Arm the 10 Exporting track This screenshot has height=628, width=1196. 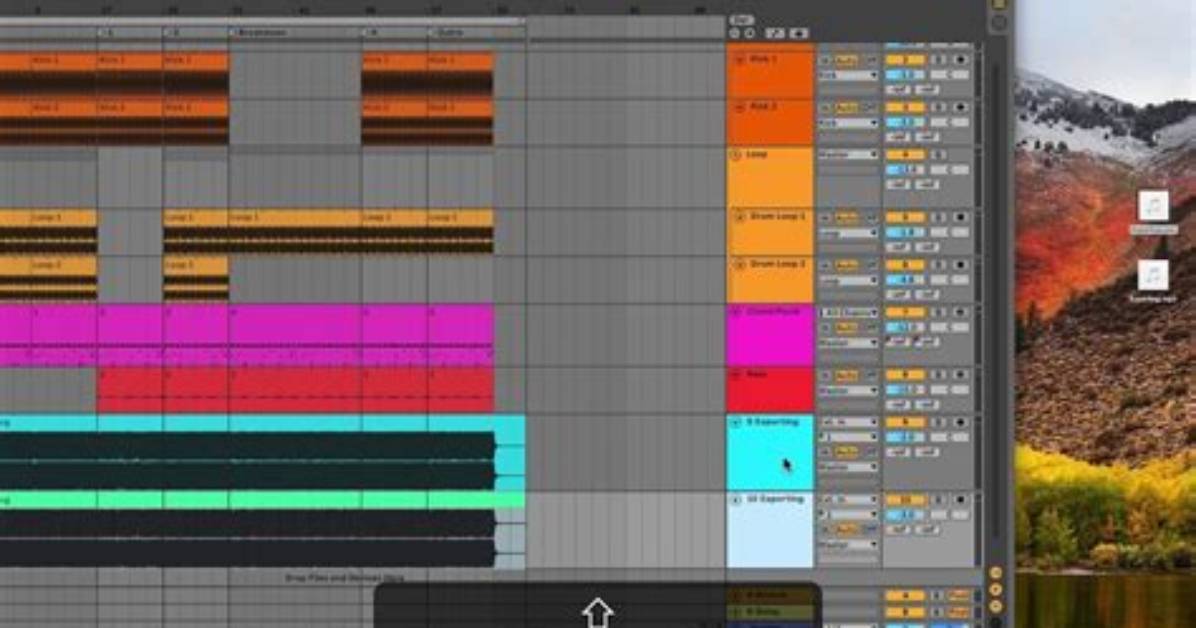[x=960, y=500]
